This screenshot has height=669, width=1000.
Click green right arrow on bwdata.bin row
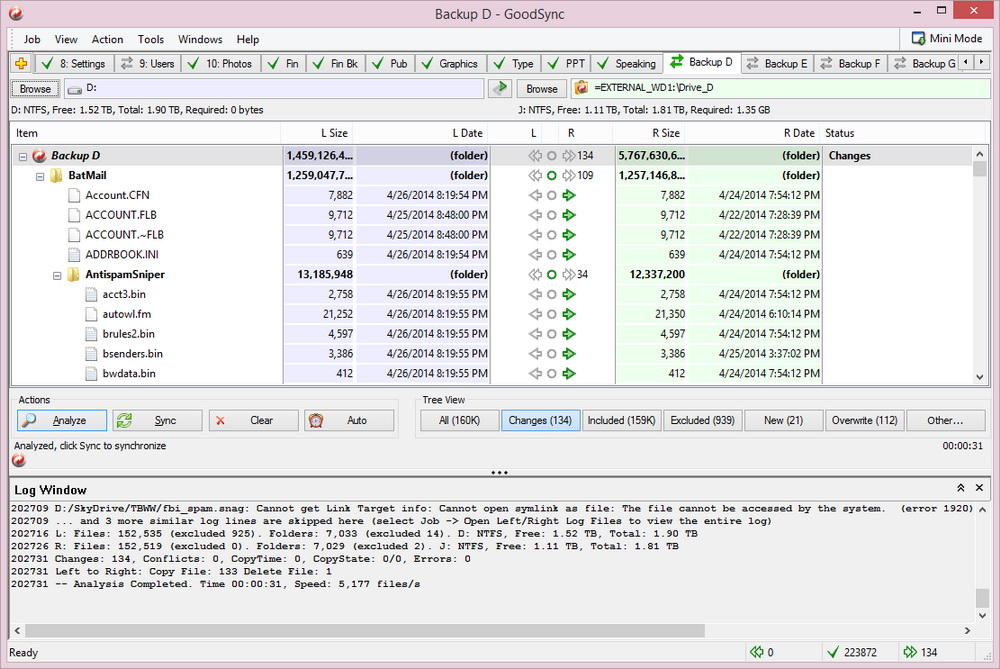tap(570, 373)
